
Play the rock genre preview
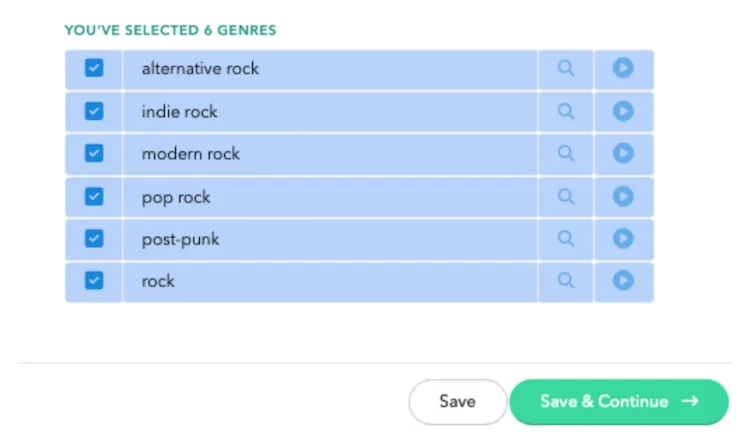(623, 281)
